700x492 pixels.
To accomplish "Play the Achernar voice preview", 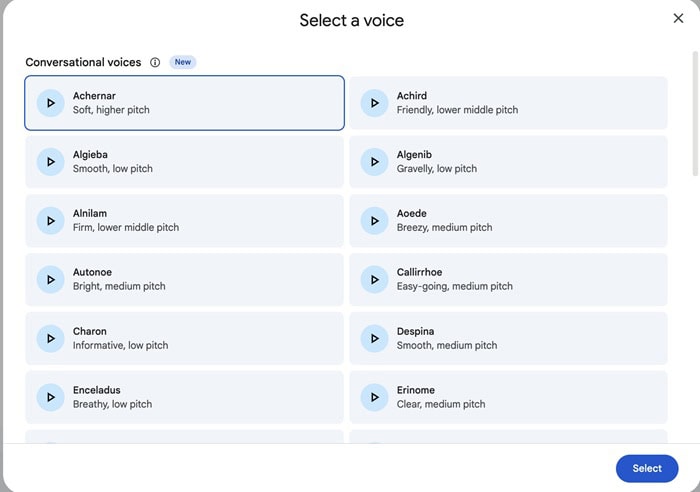I will [50, 103].
